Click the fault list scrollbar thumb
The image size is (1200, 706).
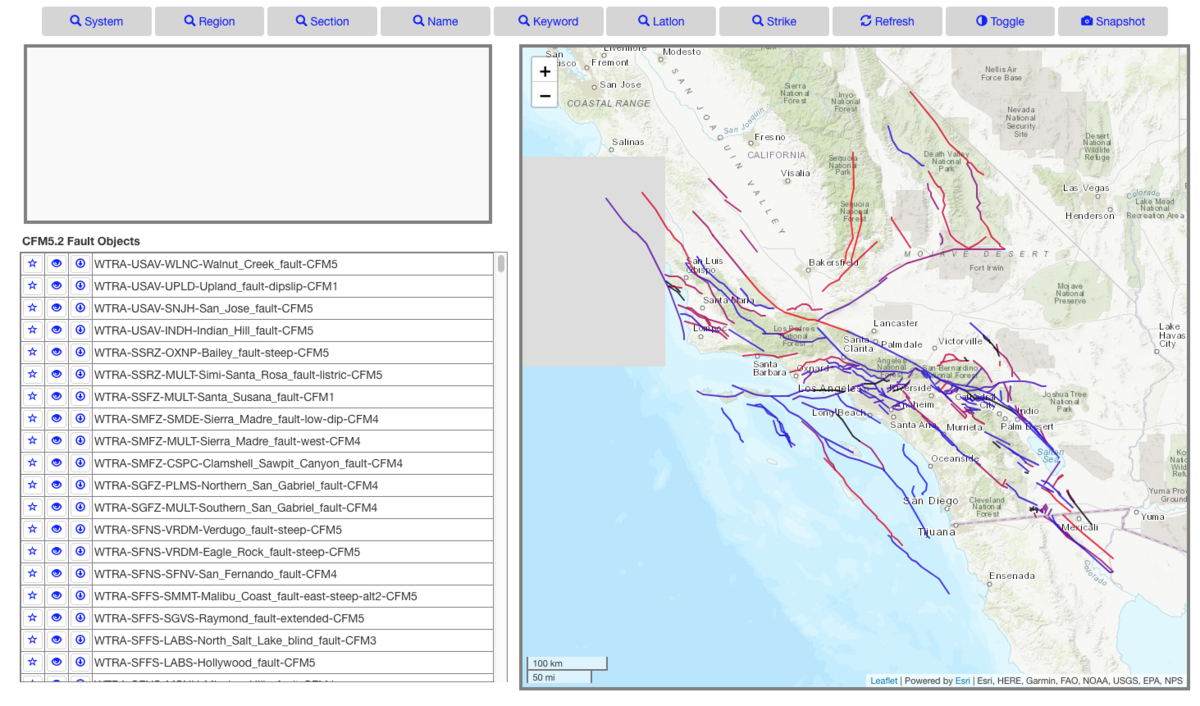point(501,264)
